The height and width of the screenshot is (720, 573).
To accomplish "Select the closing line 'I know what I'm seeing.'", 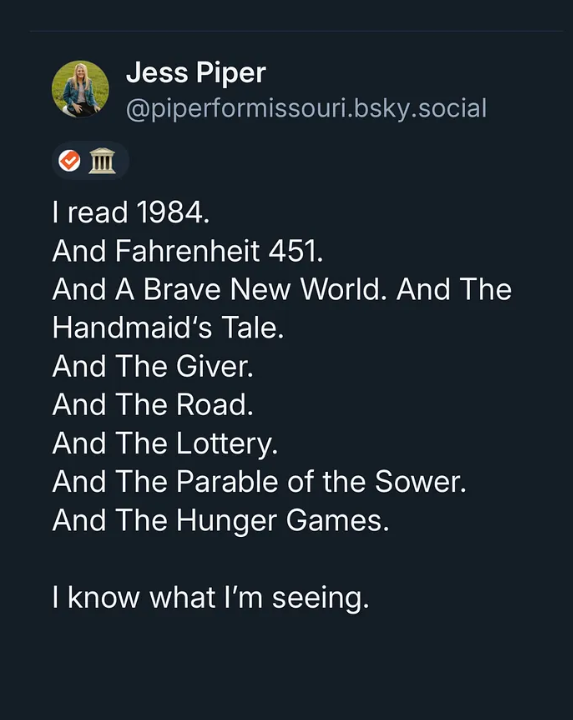I will (x=210, y=598).
